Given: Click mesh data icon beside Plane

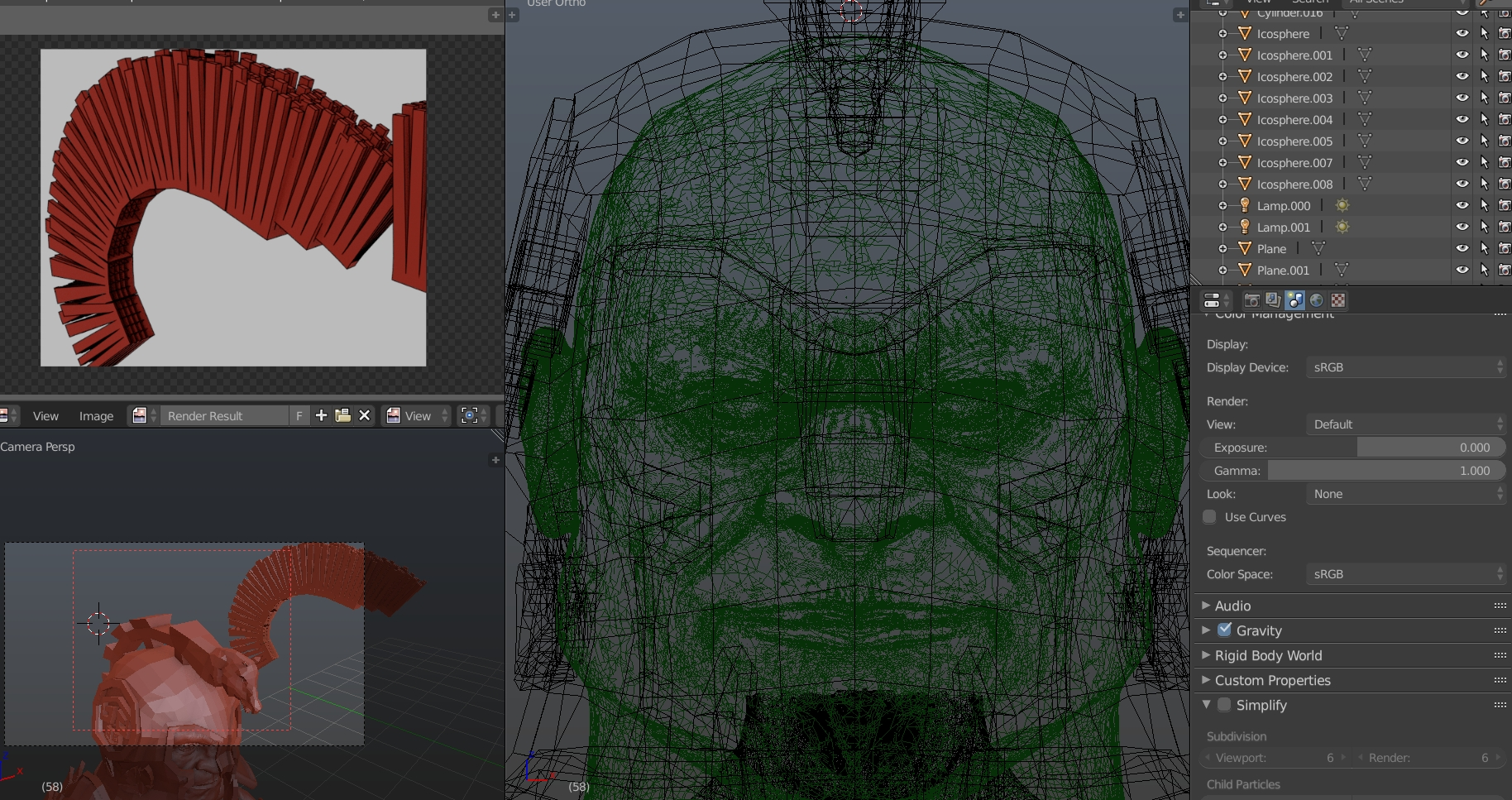Looking at the screenshot, I should coord(1318,248).
